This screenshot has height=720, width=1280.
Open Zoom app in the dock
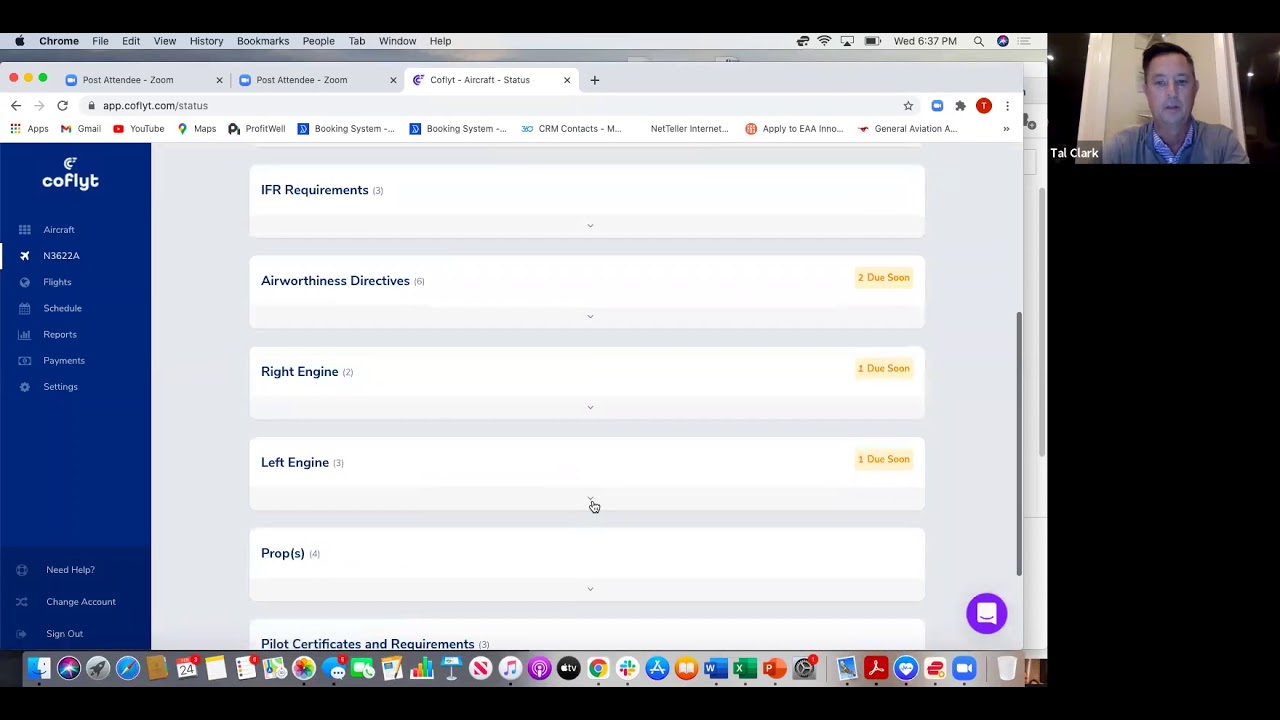(964, 668)
